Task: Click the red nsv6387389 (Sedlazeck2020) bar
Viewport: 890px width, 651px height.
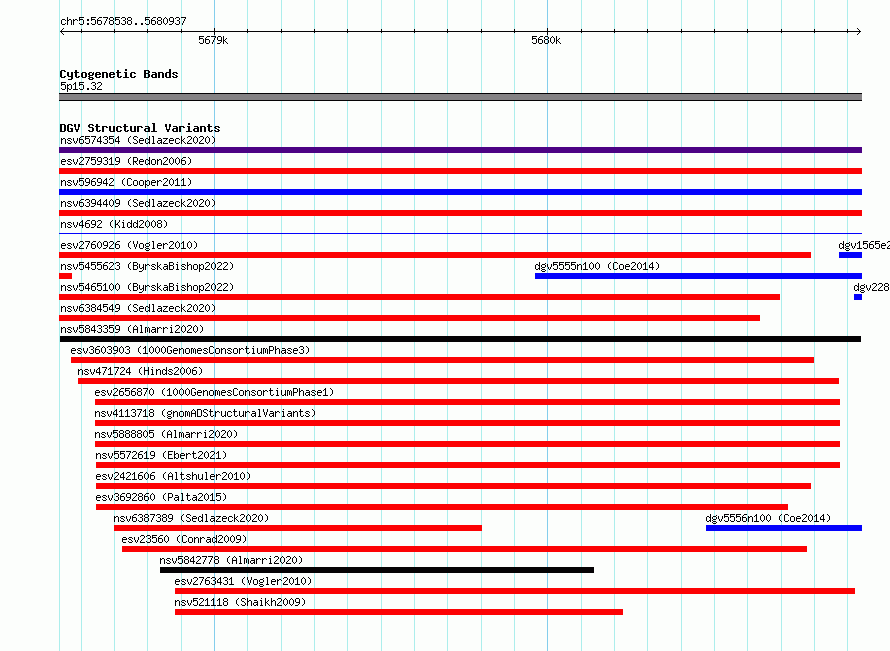Action: coord(298,528)
